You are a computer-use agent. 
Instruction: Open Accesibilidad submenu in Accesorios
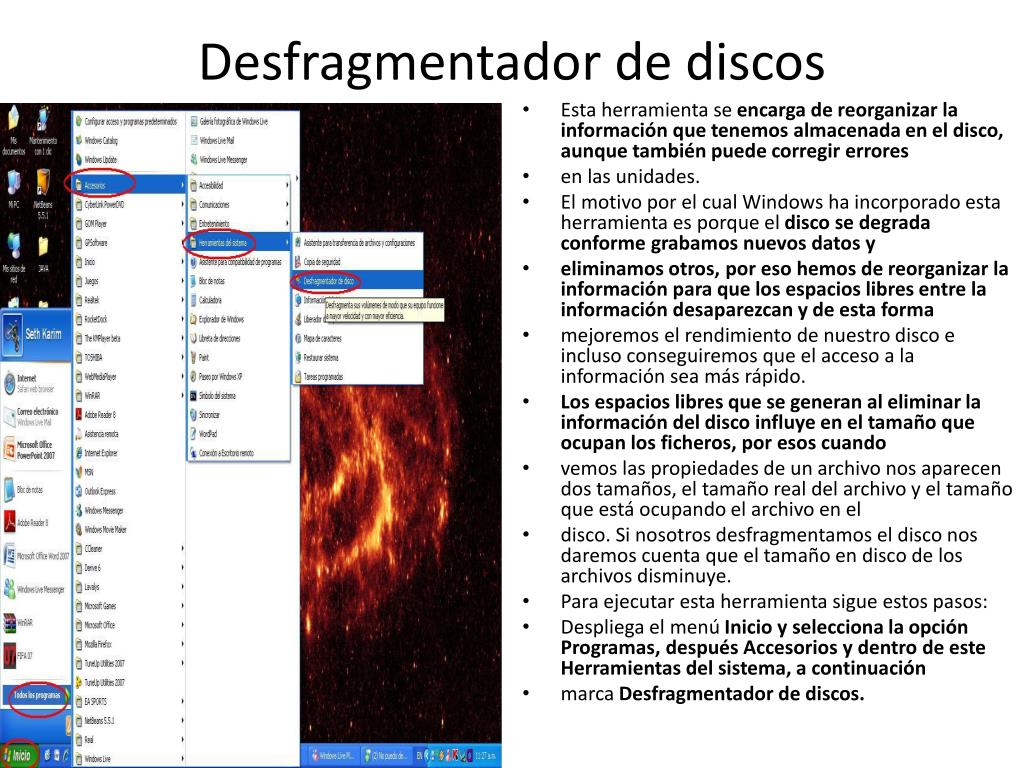click(x=239, y=185)
